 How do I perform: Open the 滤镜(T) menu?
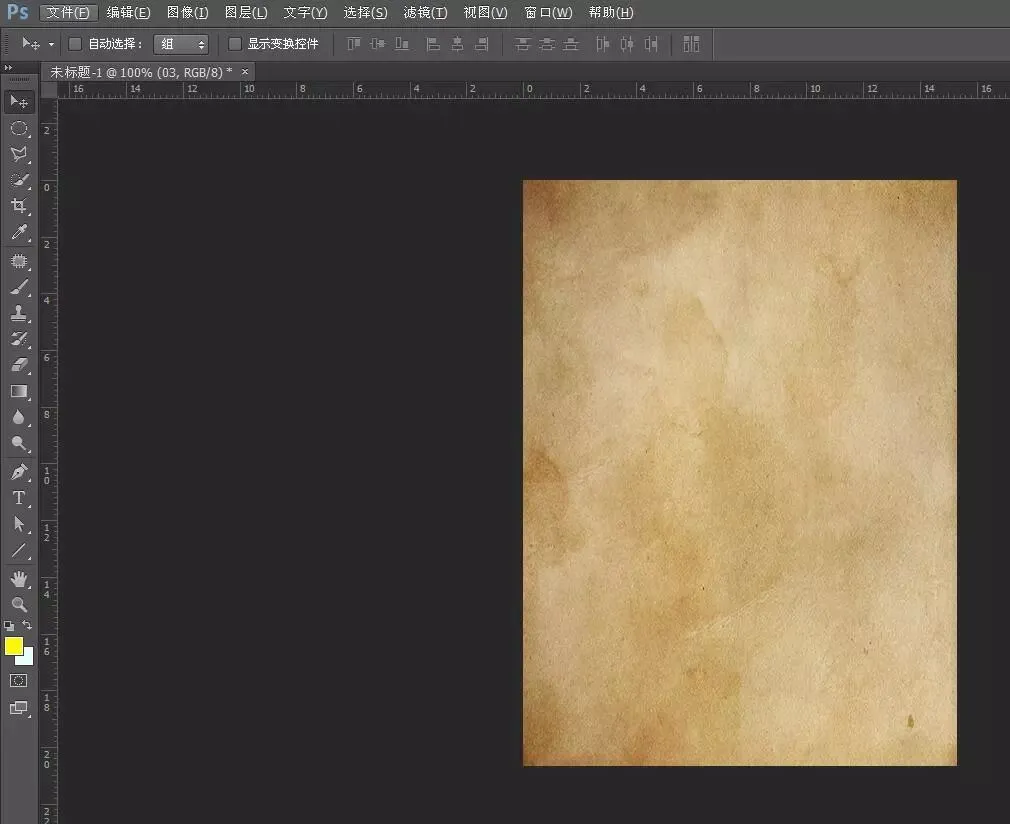(x=425, y=13)
